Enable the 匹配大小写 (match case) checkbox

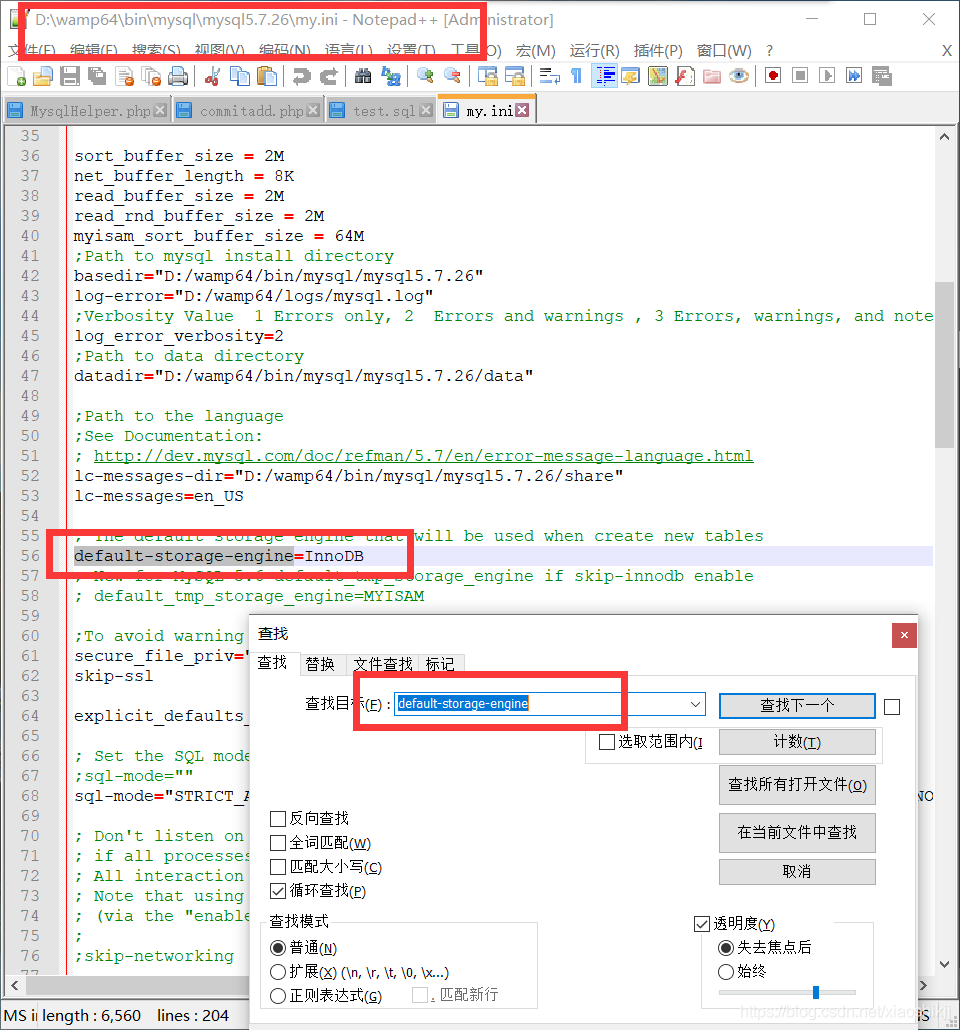[277, 866]
